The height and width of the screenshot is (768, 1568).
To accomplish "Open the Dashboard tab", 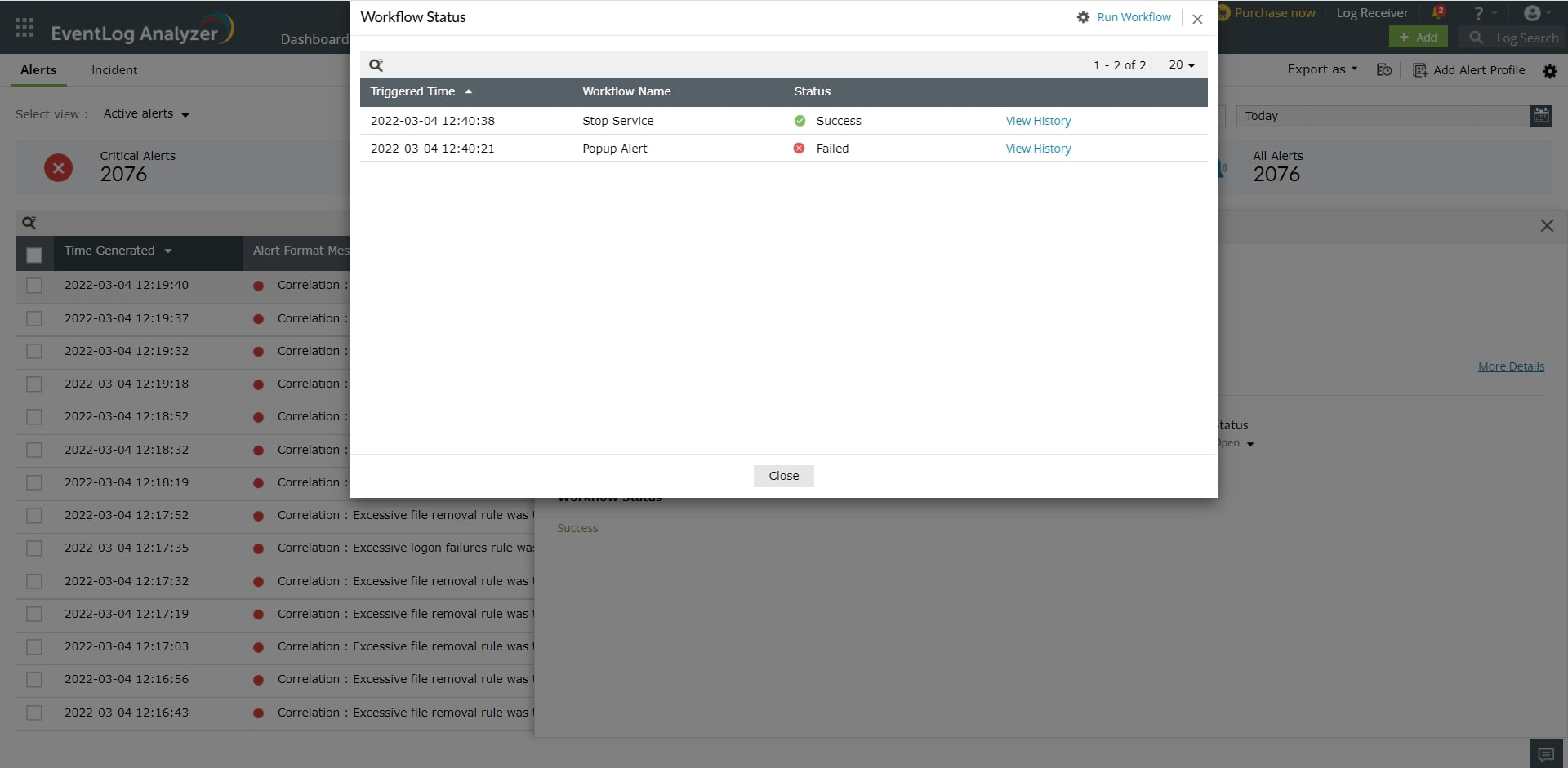I will click(x=314, y=39).
